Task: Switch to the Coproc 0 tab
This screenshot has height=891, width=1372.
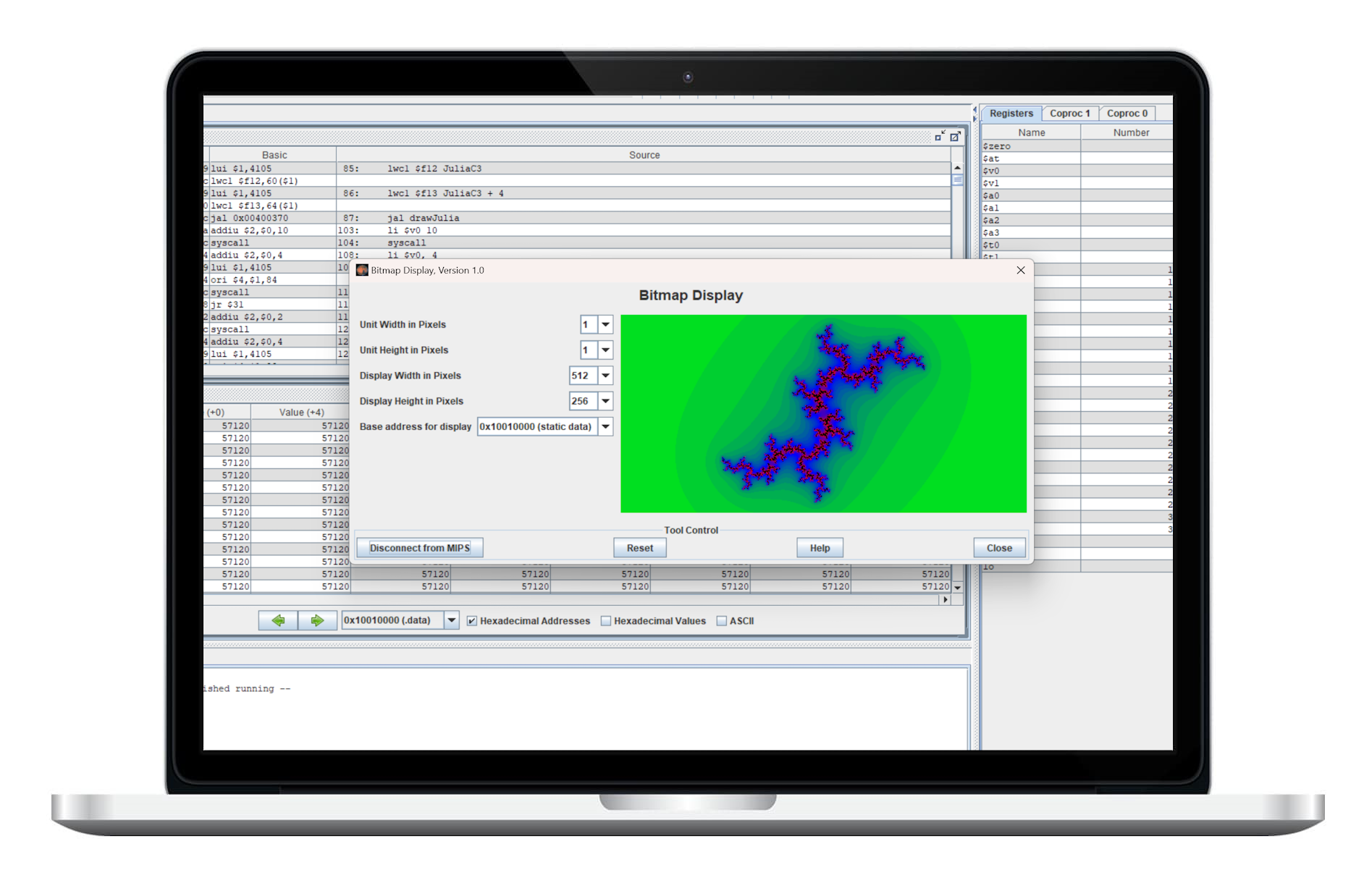Action: click(1127, 113)
